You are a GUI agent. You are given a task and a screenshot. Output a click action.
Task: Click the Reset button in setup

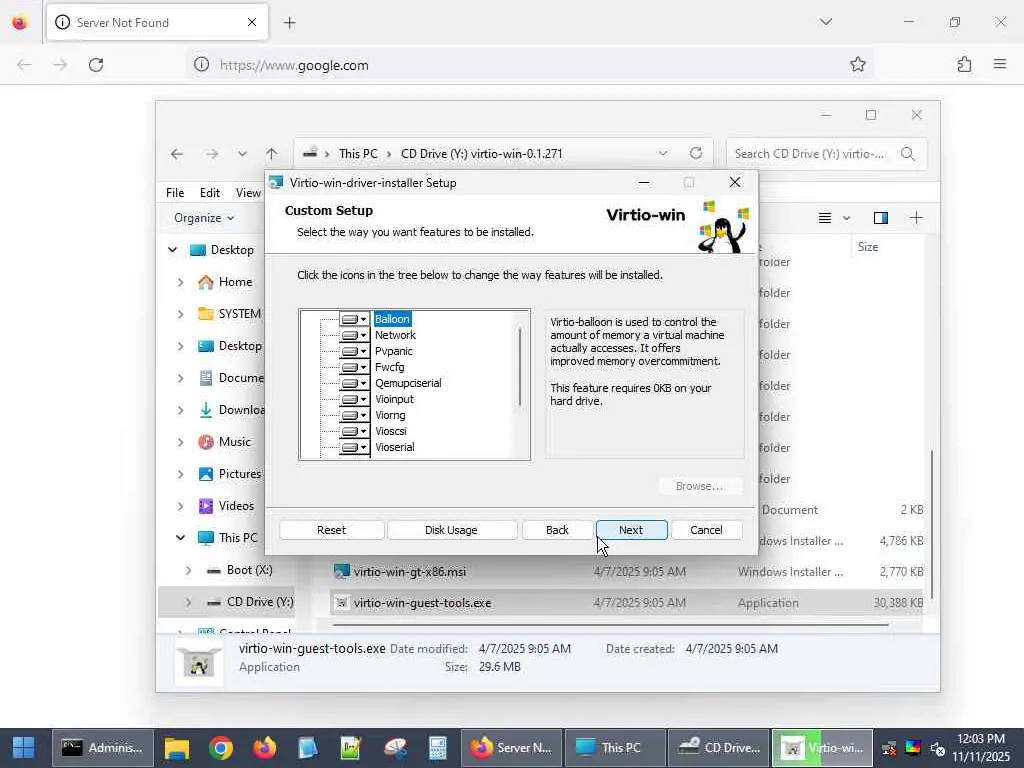point(331,530)
